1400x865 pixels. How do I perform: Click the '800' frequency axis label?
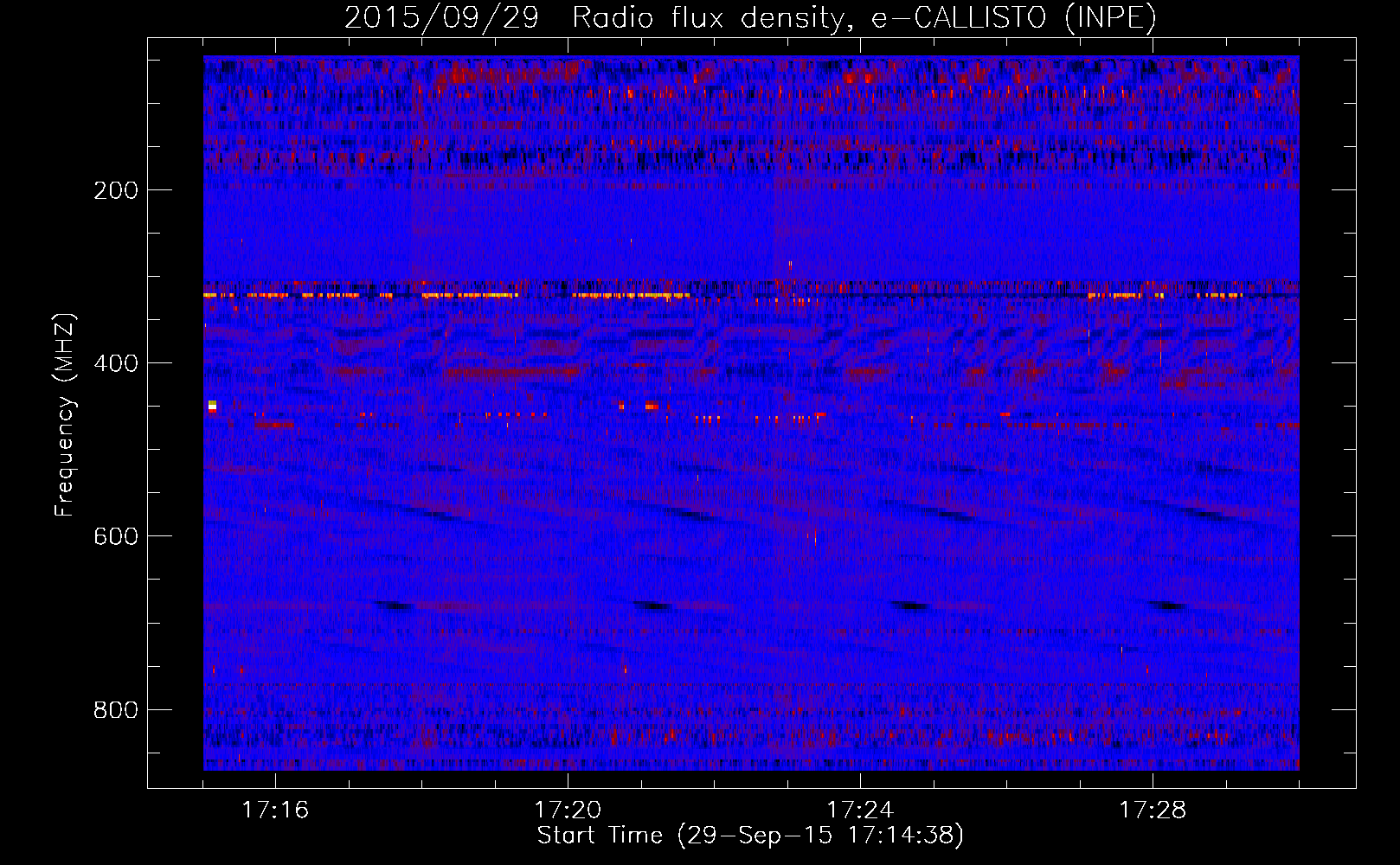pyautogui.click(x=115, y=710)
